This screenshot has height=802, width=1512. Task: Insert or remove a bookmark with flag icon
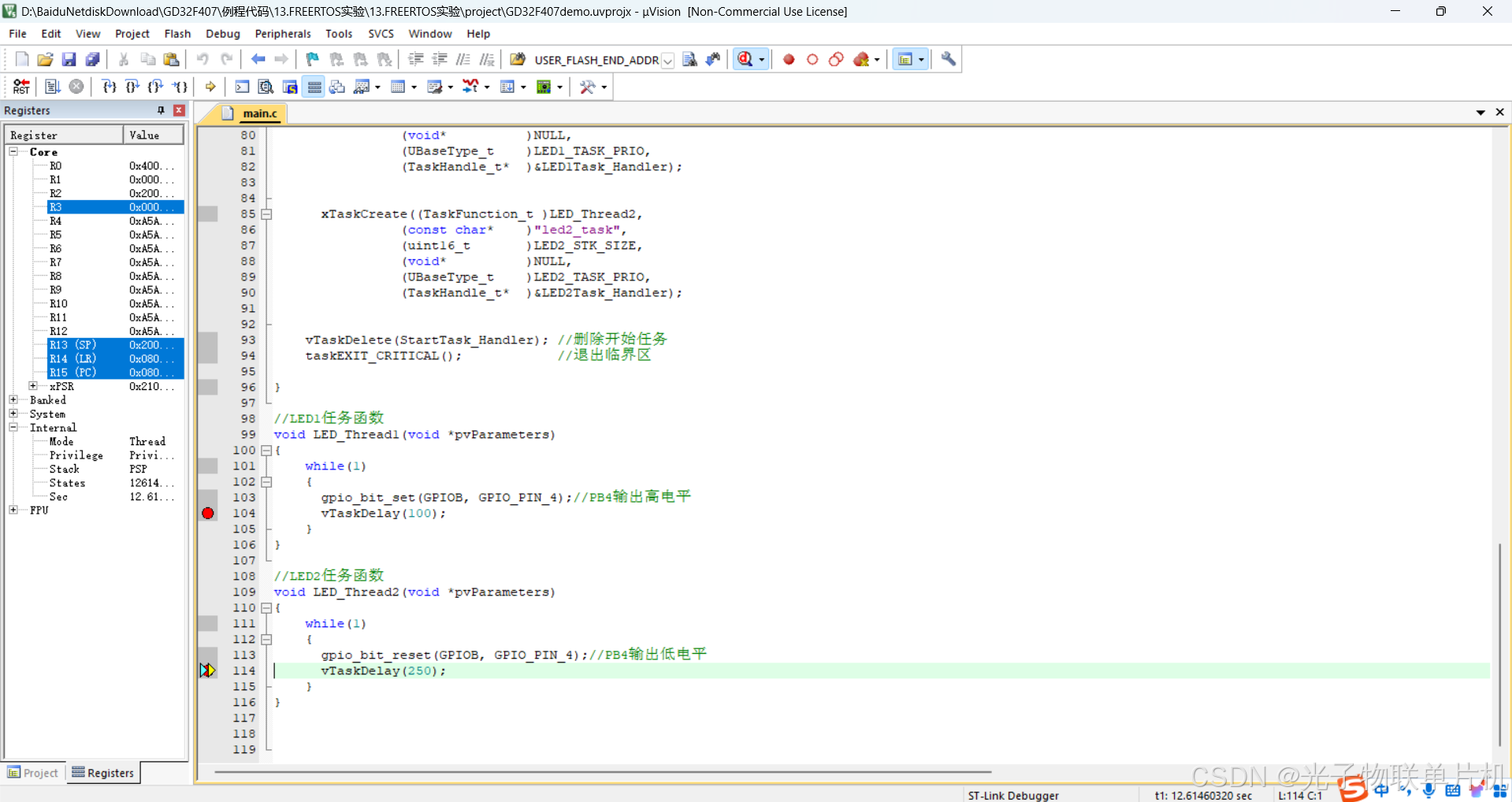tap(313, 60)
